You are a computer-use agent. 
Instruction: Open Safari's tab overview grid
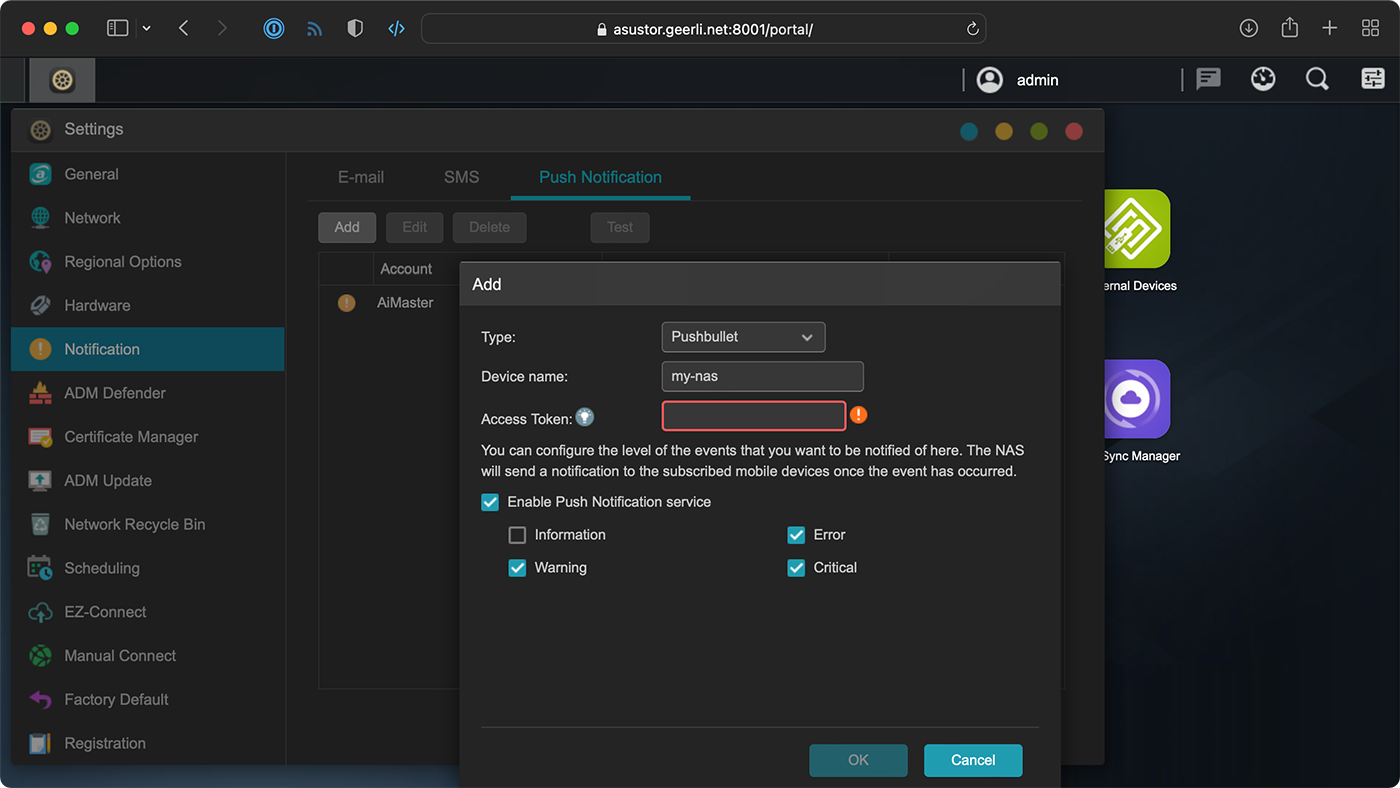point(1371,29)
